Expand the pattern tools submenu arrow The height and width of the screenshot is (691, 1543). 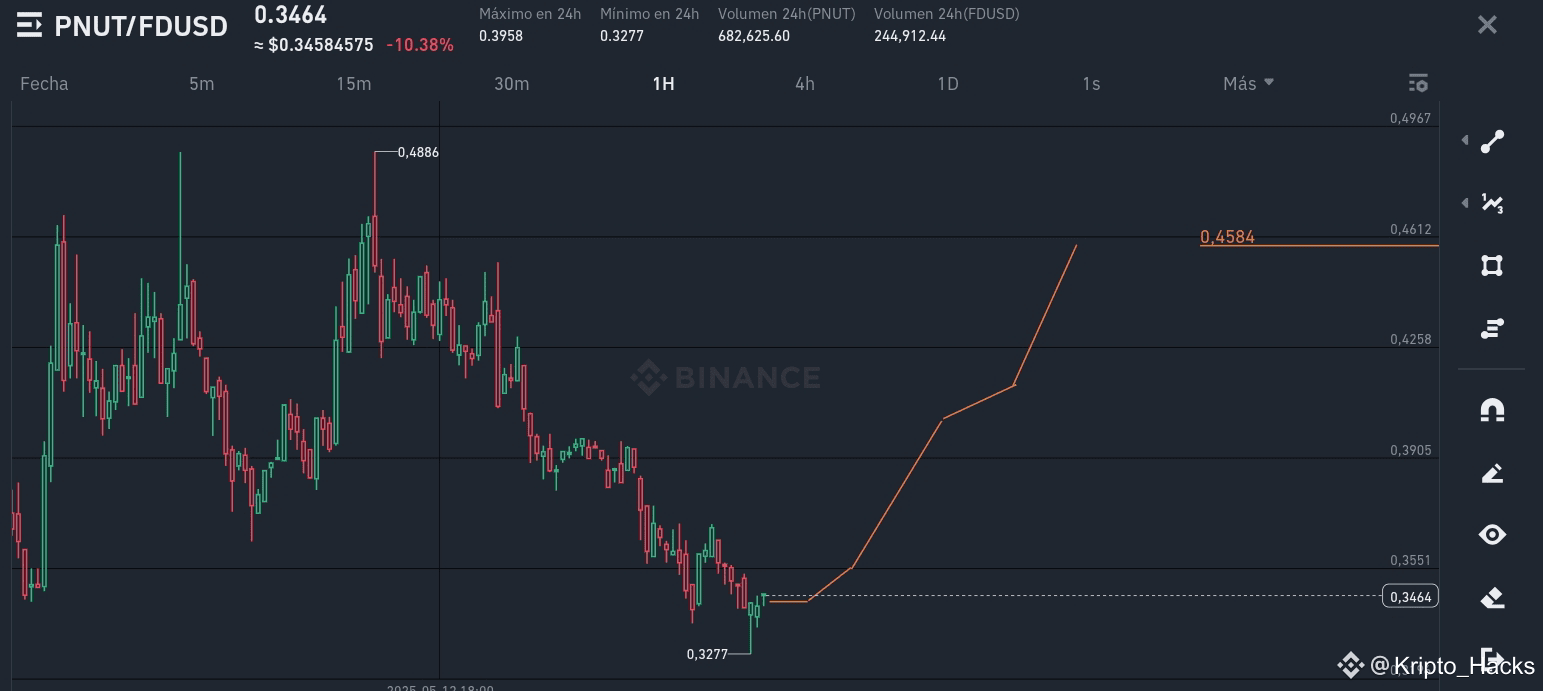tap(1464, 203)
